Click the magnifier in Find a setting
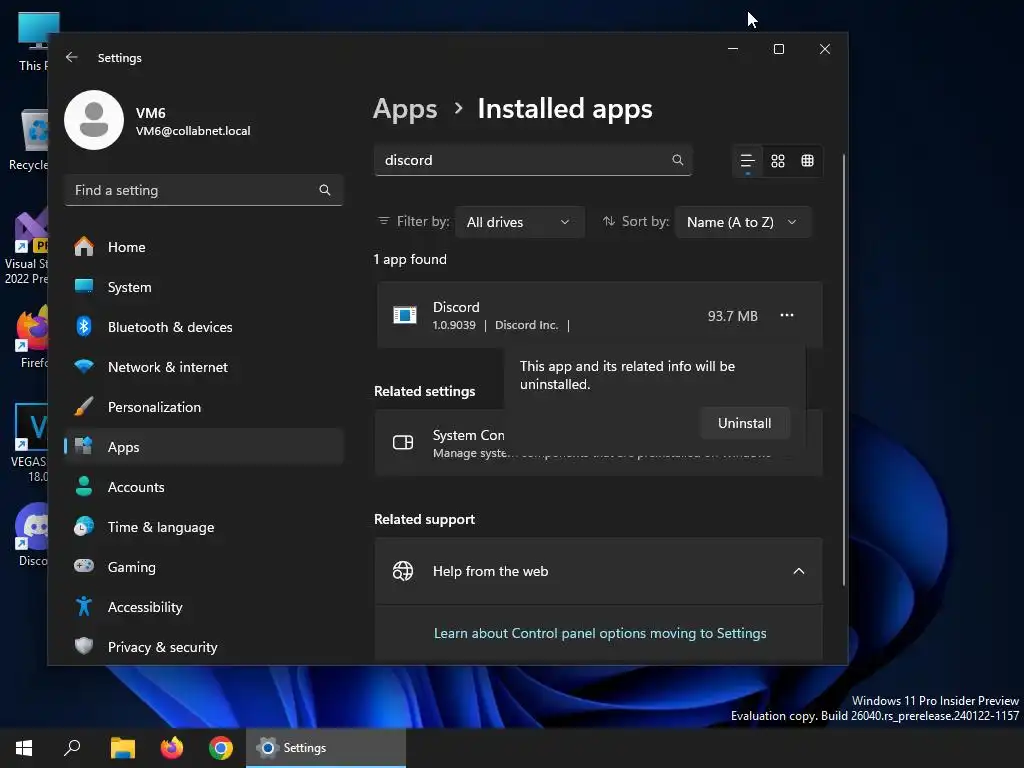Image resolution: width=1024 pixels, height=768 pixels. (325, 190)
